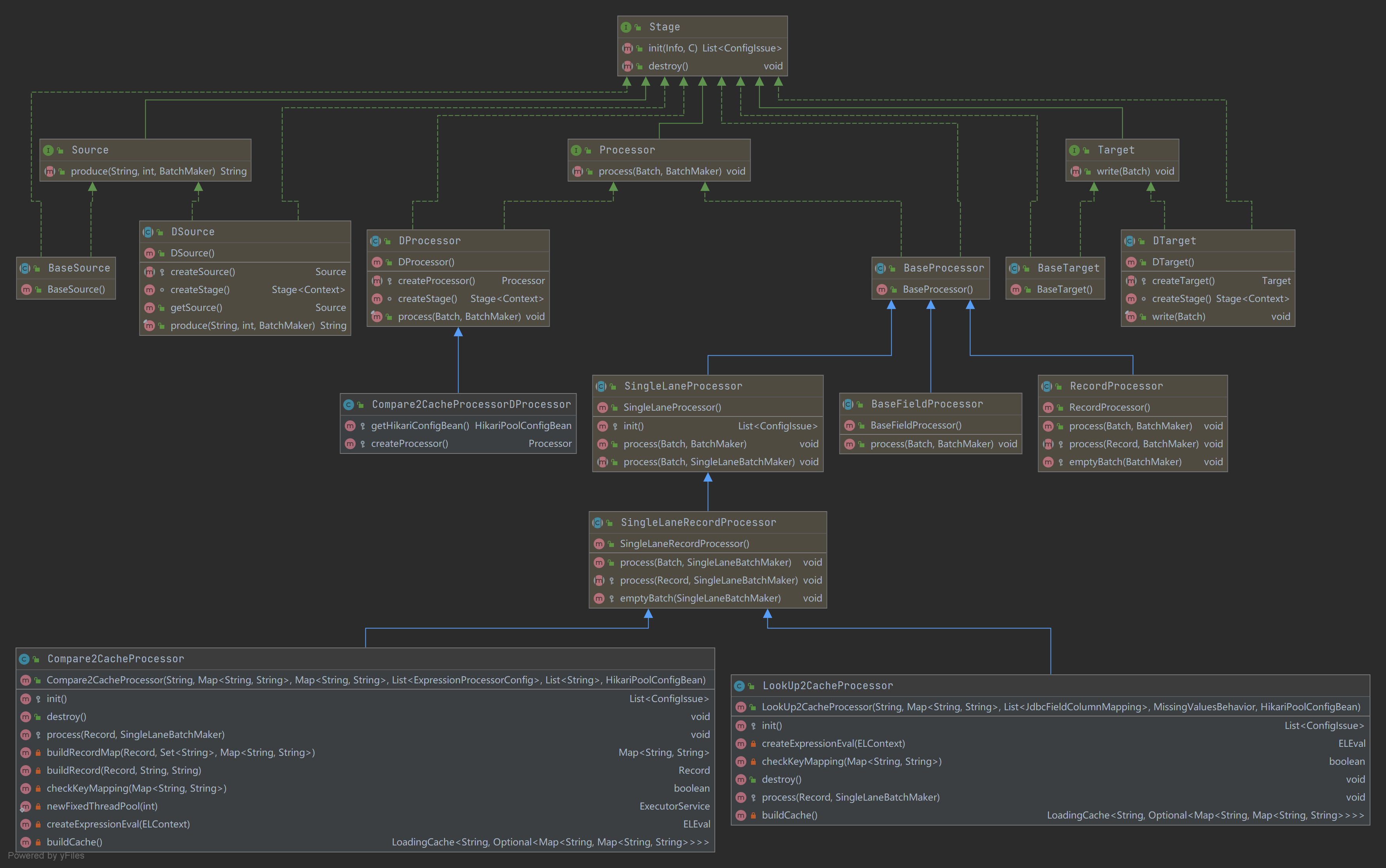Click the Processor interface icon
The width and height of the screenshot is (1386, 868).
(x=576, y=150)
